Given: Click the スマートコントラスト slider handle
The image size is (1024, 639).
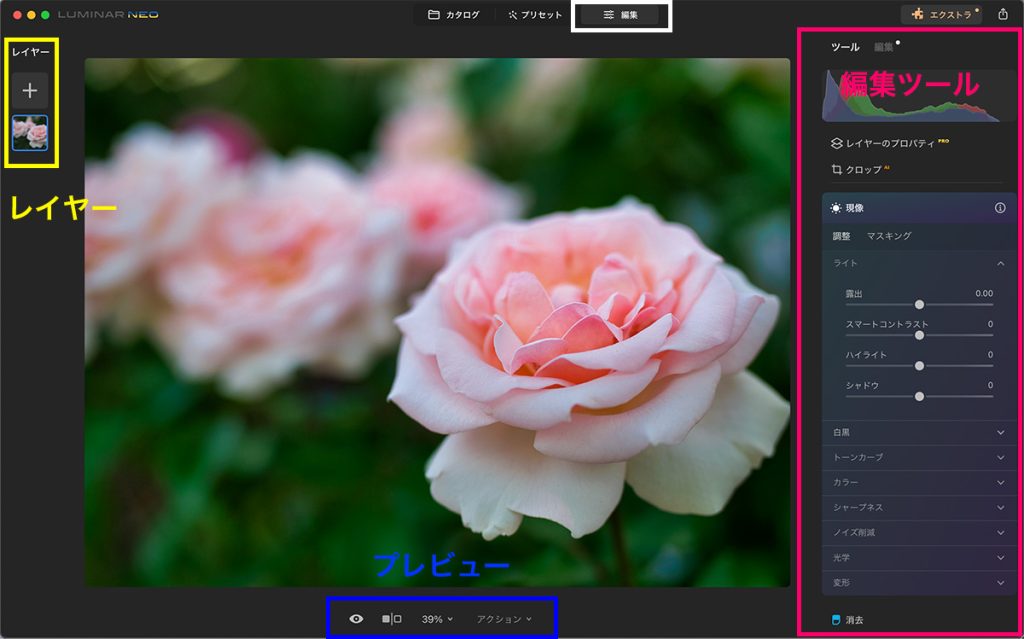Looking at the screenshot, I should click(919, 335).
